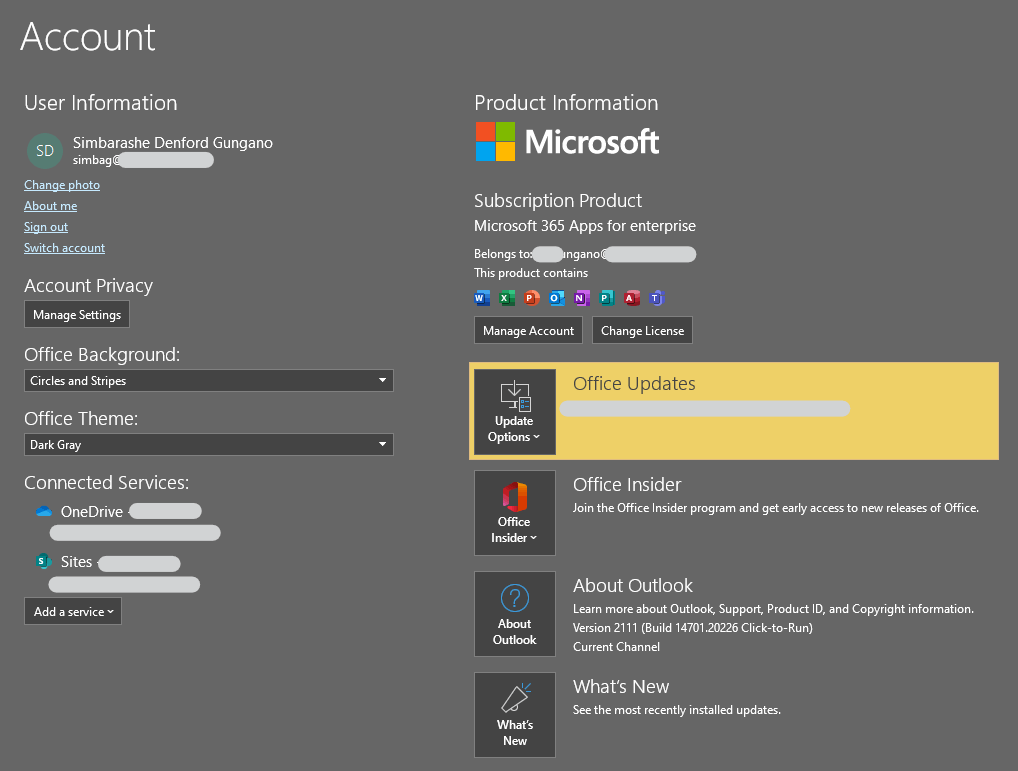Open the Update Options menu

515,411
